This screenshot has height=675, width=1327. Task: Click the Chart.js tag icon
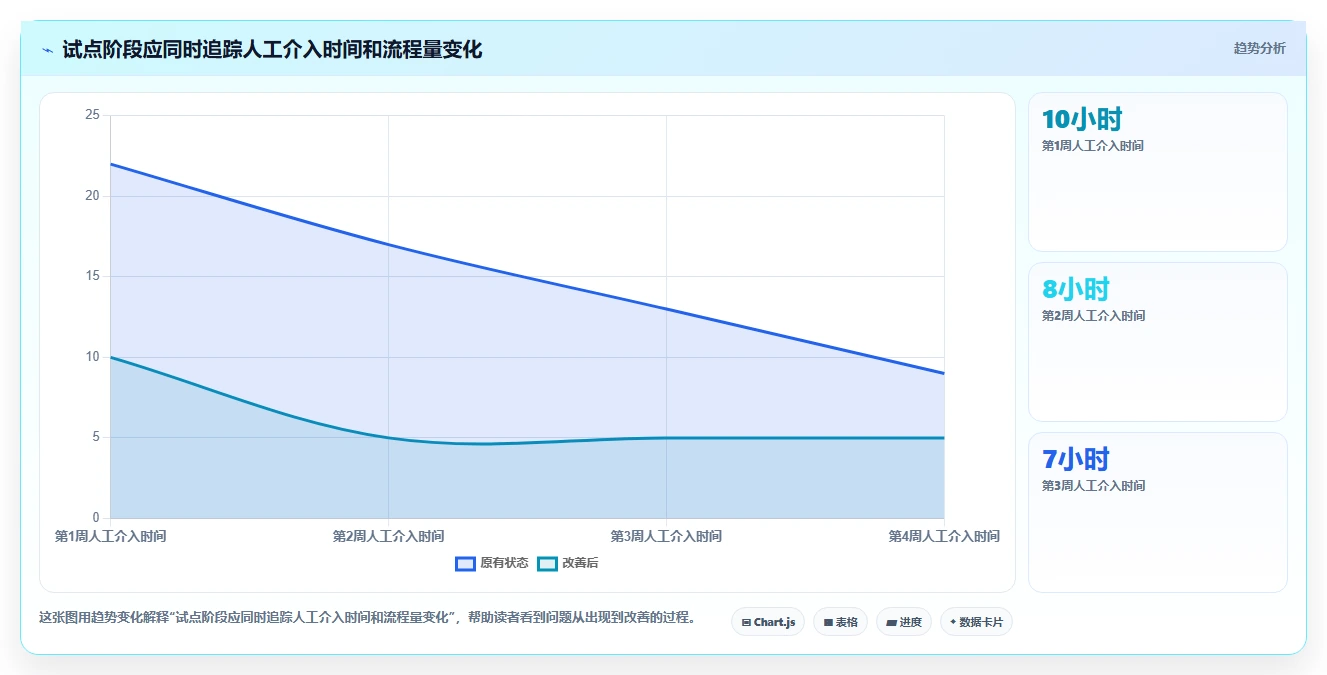point(746,622)
